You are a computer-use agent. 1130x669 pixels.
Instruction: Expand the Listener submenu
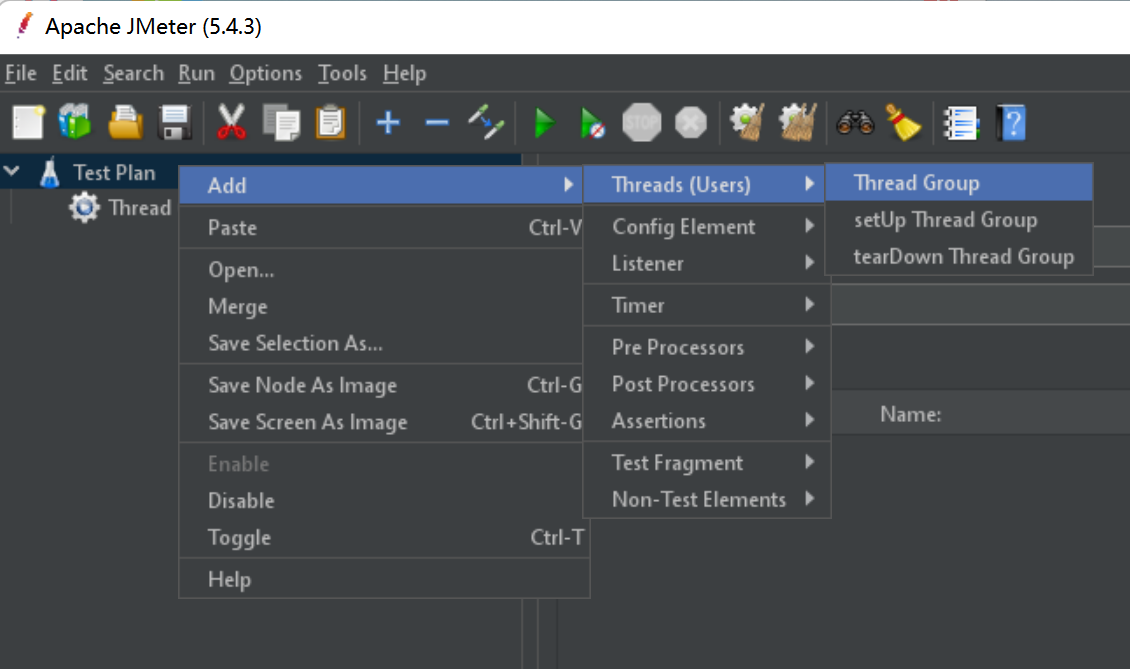click(x=706, y=263)
